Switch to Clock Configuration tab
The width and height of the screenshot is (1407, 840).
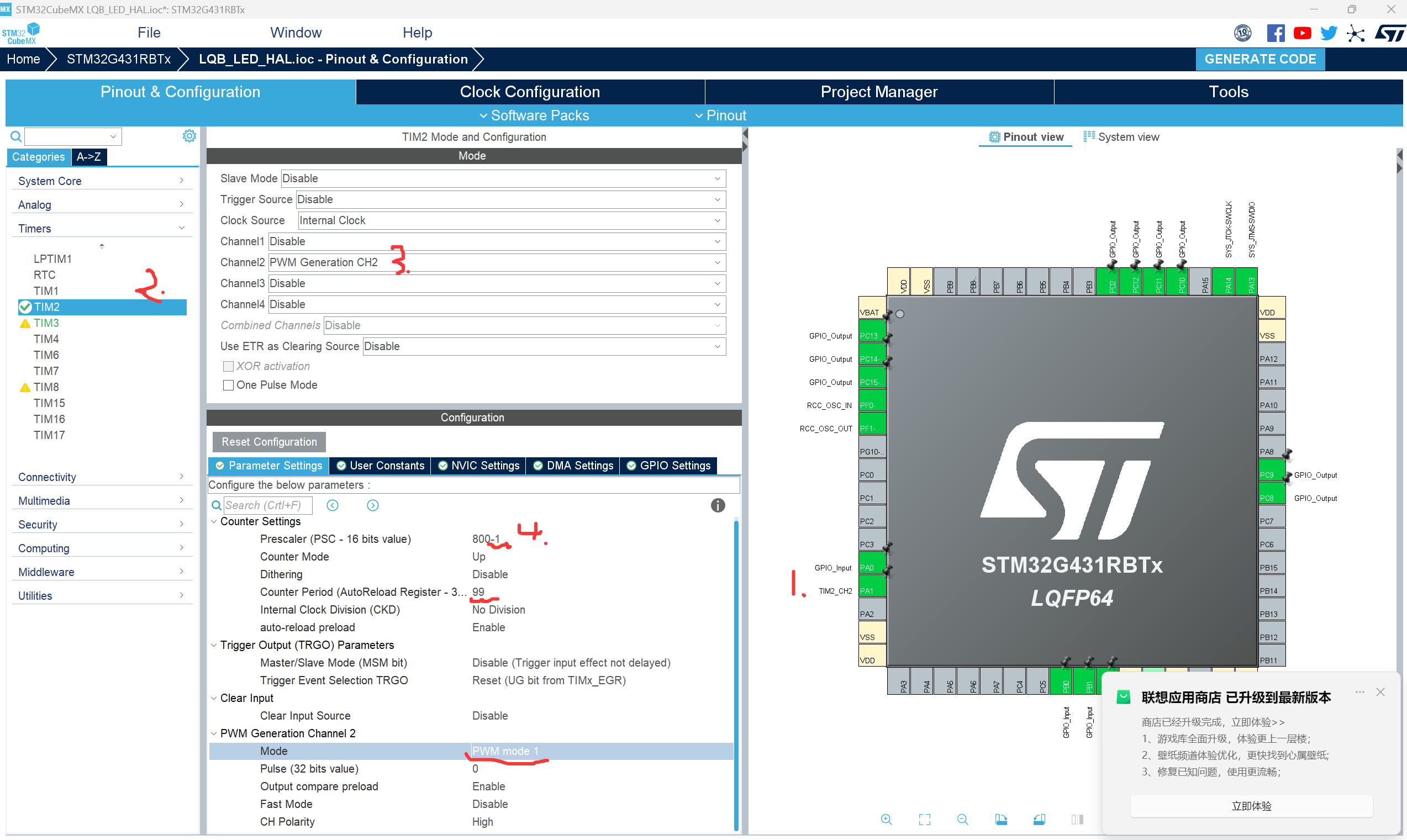click(529, 92)
